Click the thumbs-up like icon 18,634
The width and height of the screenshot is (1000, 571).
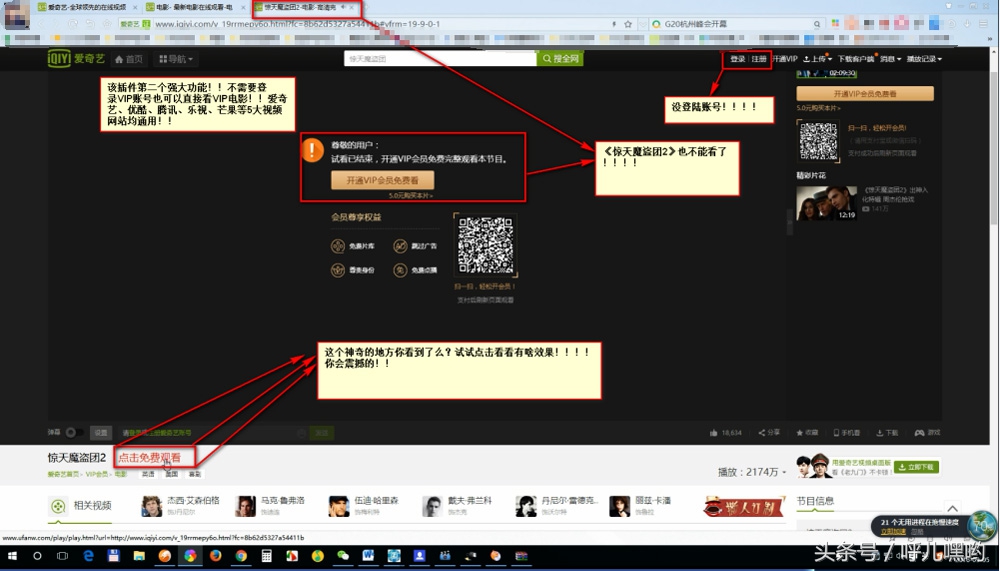click(x=713, y=433)
